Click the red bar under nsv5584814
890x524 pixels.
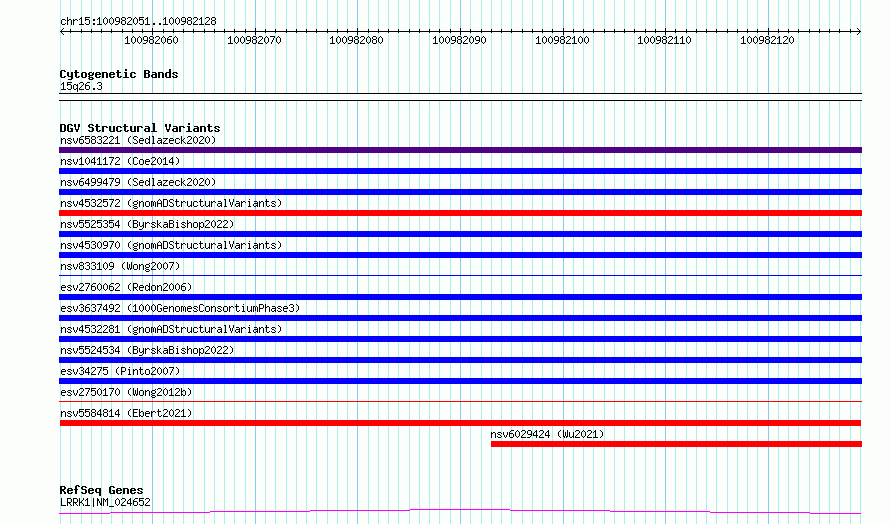[460, 423]
